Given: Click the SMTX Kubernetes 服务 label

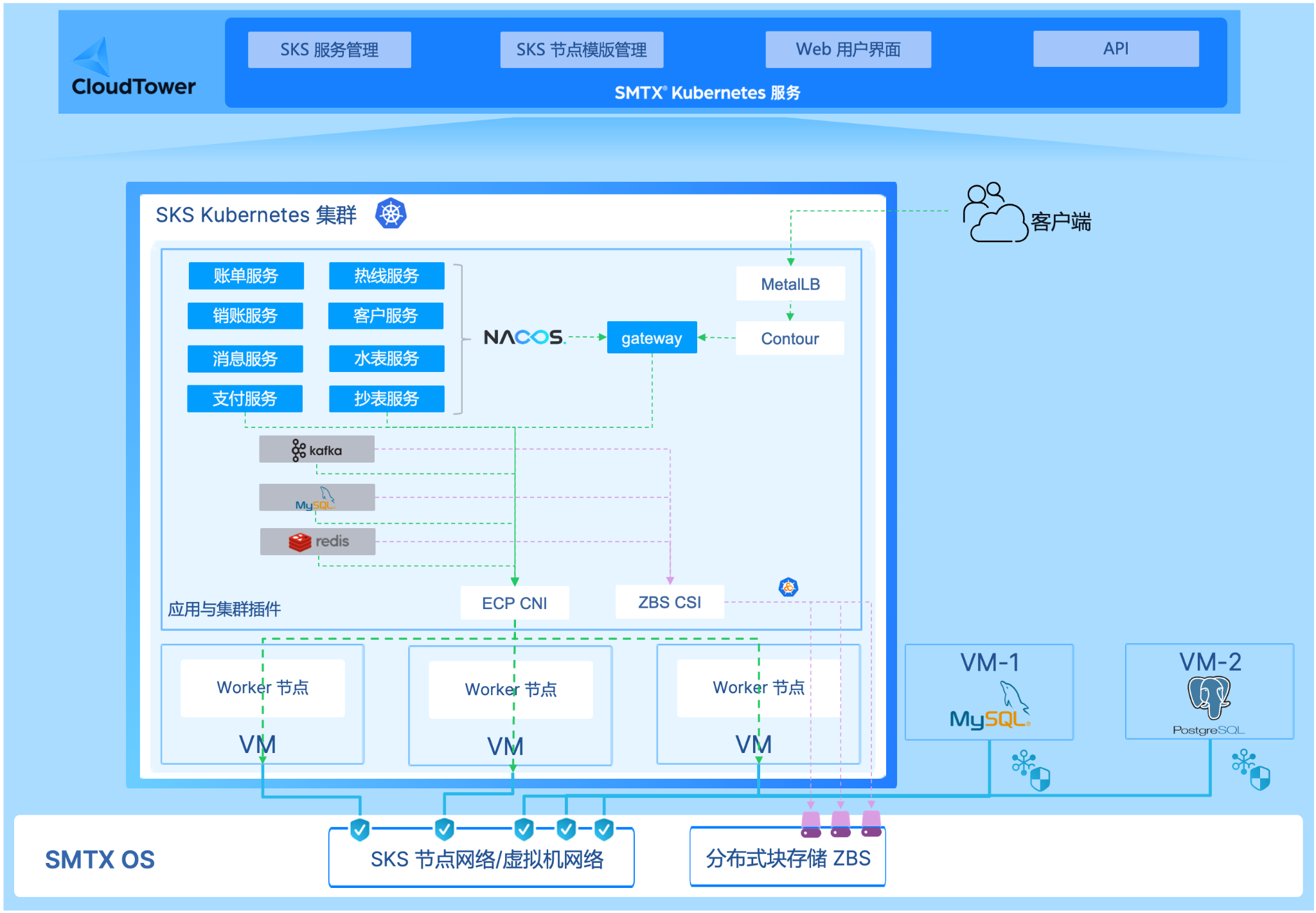Looking at the screenshot, I should pos(707,93).
